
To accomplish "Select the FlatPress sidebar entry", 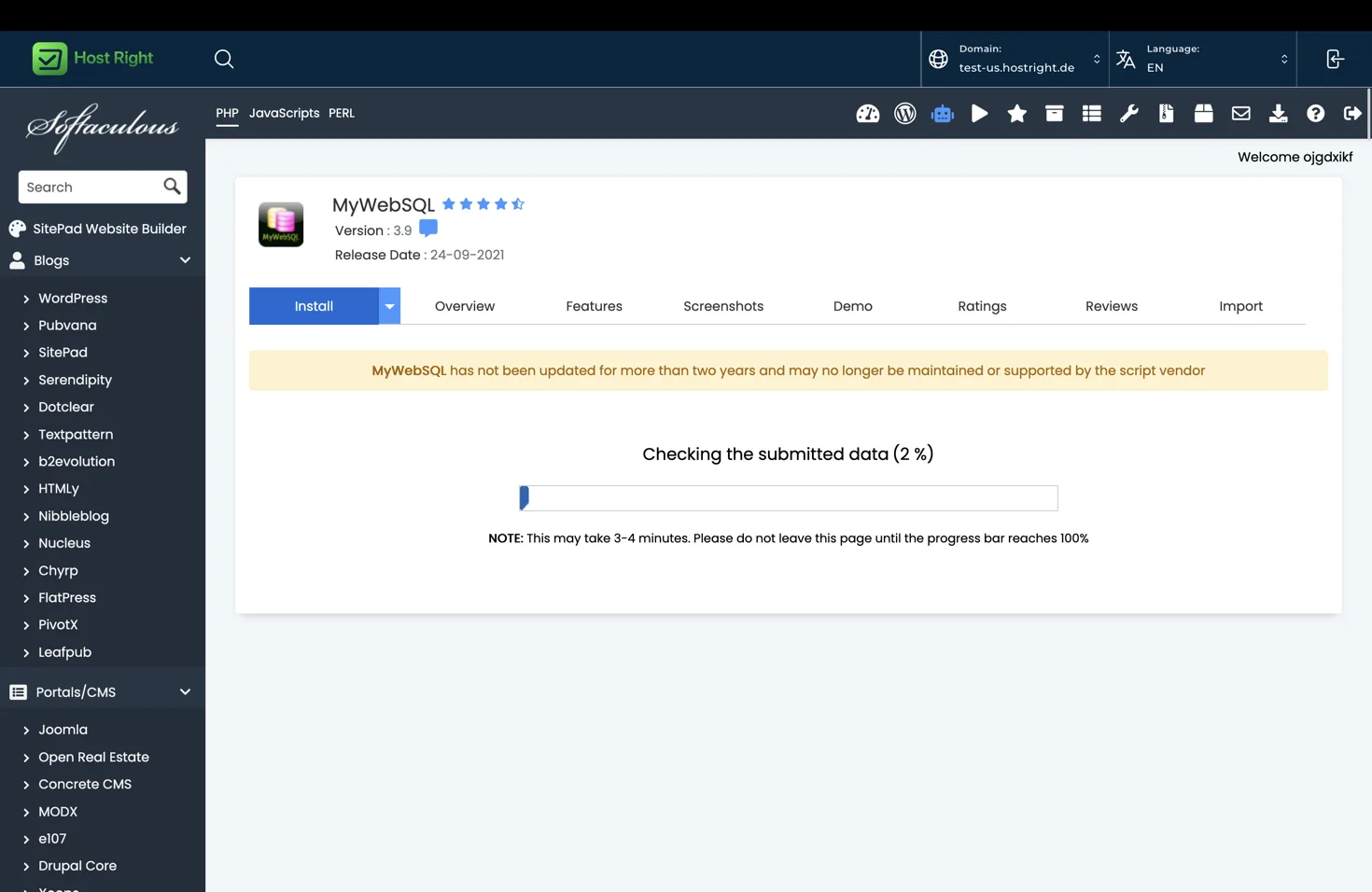I will (67, 598).
